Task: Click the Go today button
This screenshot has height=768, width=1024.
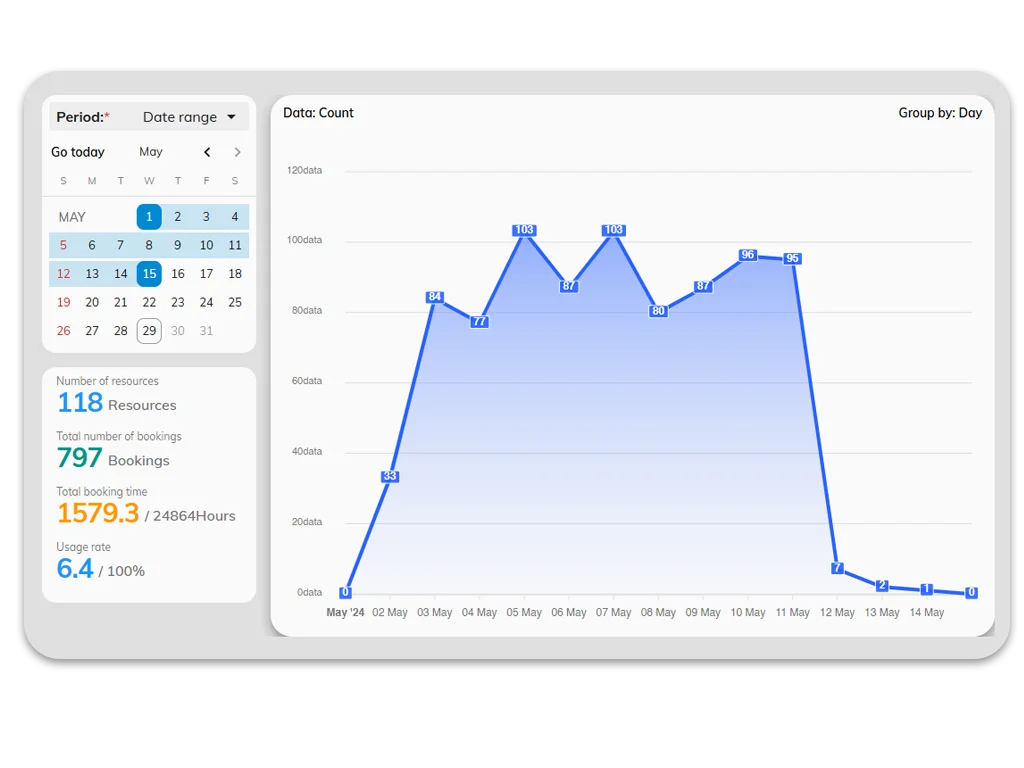Action: click(x=78, y=152)
